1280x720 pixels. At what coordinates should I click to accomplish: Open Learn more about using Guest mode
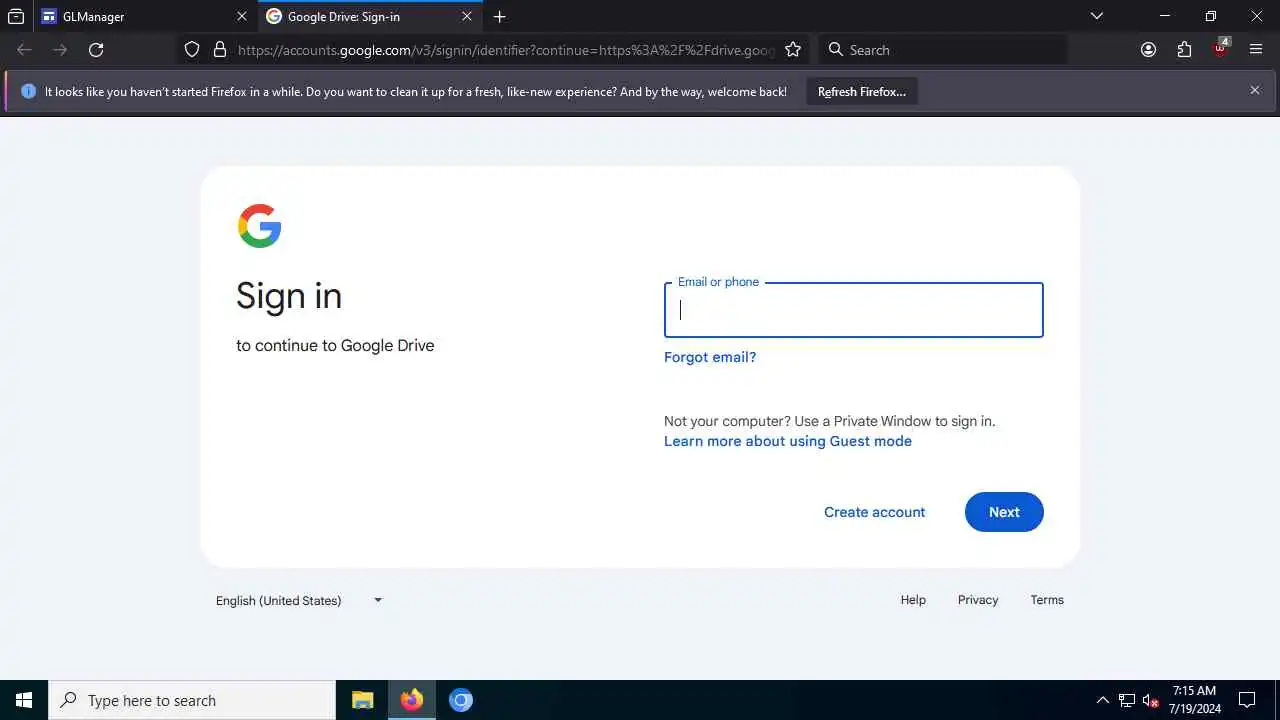coord(788,441)
